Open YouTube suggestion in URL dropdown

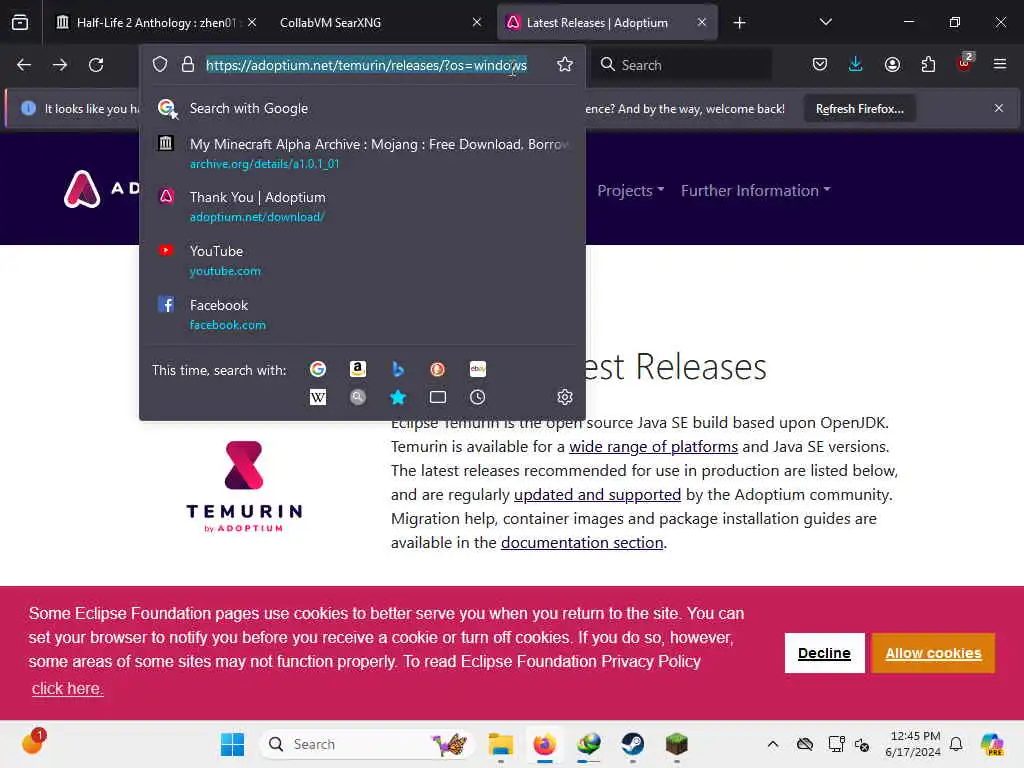[x=362, y=261]
